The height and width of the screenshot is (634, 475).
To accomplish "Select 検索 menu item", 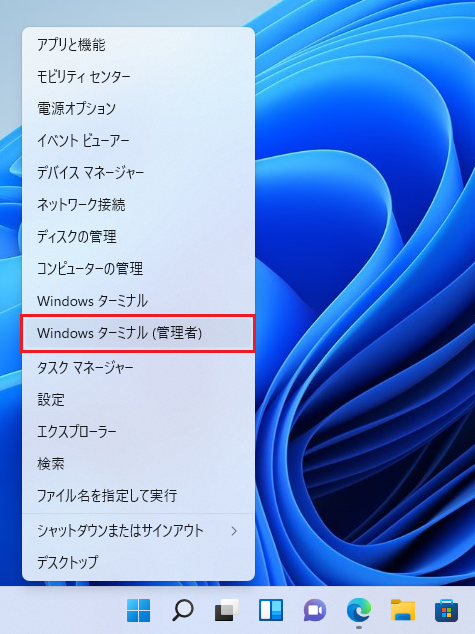I will 138,463.
